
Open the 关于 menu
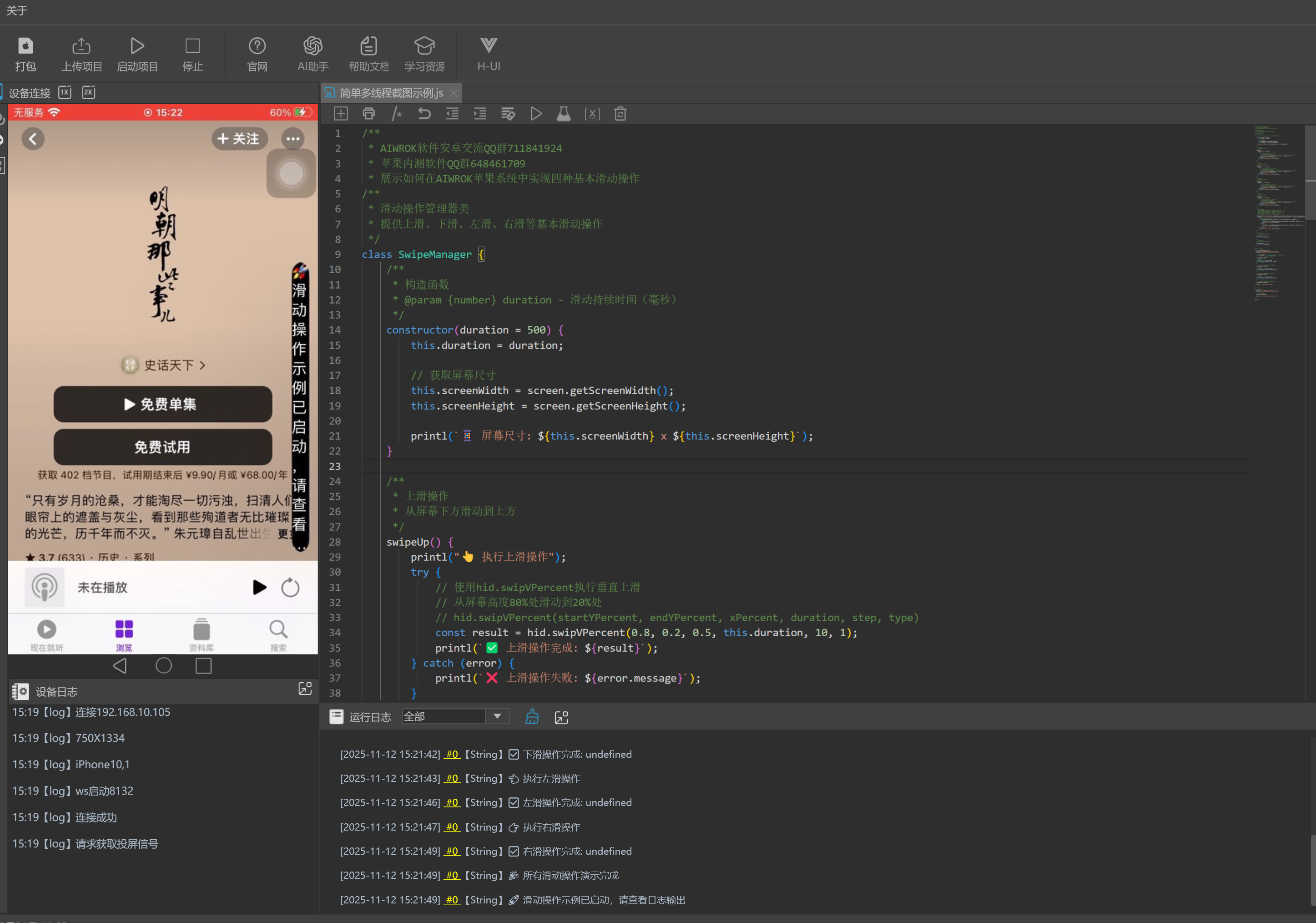(x=16, y=10)
